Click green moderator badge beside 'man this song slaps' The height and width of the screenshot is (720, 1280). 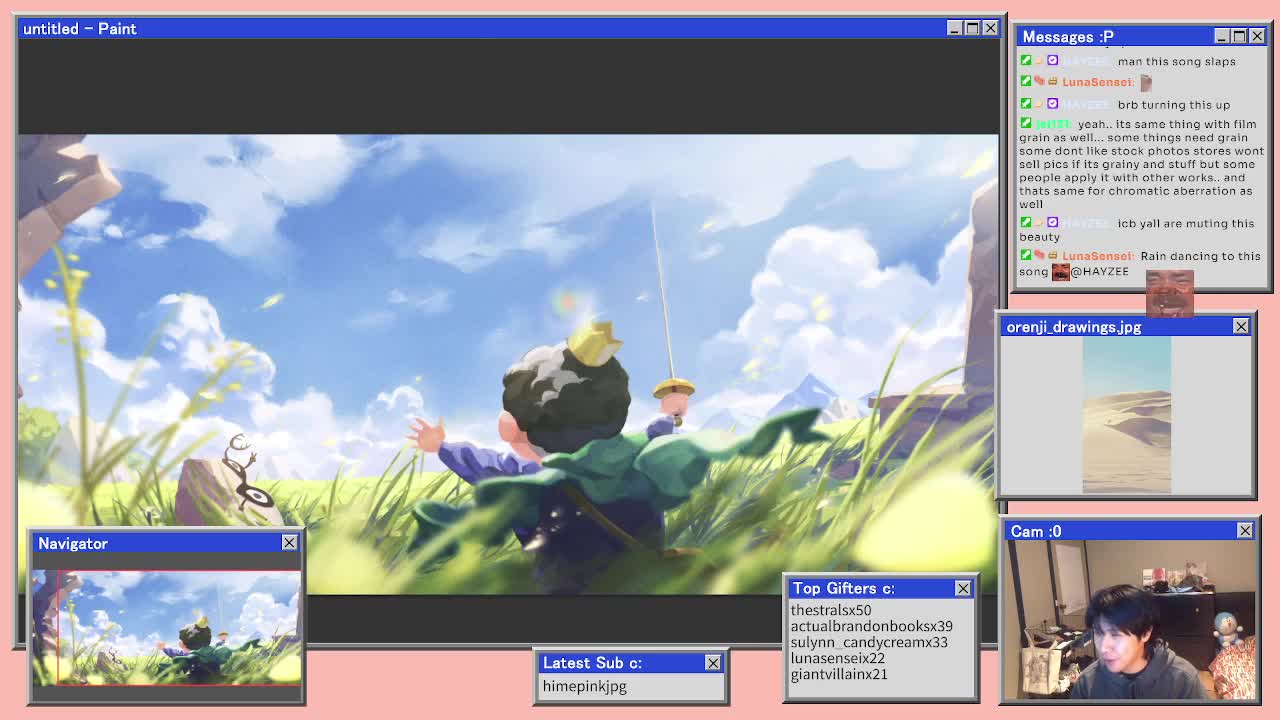point(1025,61)
